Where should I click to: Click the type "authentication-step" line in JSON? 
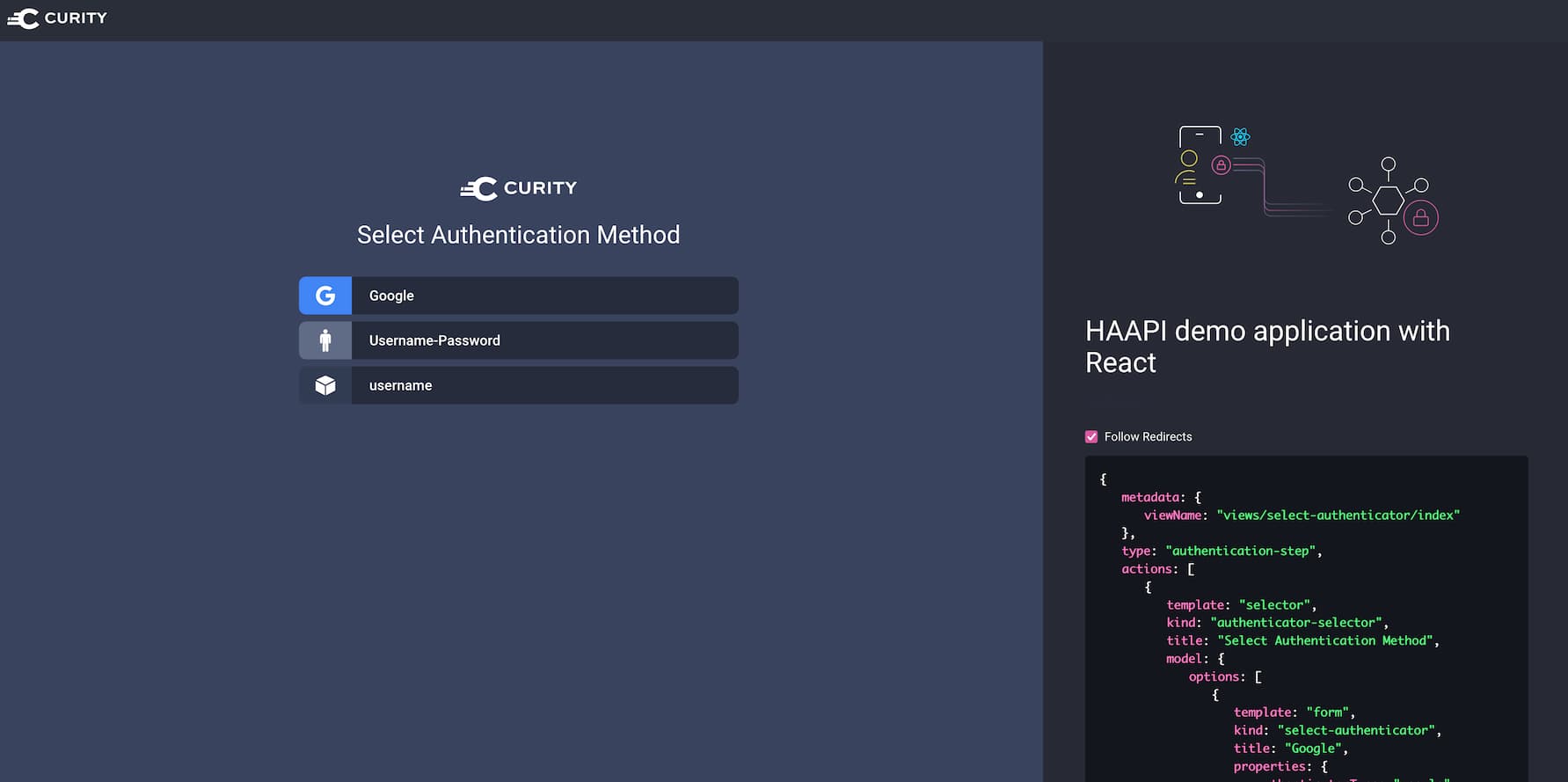pos(1222,552)
